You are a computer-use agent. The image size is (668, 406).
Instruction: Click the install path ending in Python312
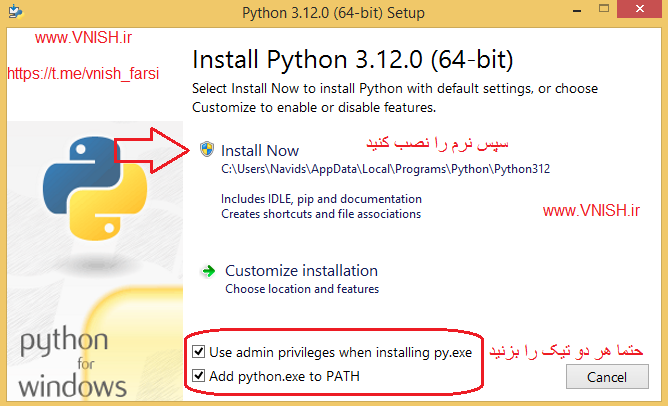(x=385, y=170)
